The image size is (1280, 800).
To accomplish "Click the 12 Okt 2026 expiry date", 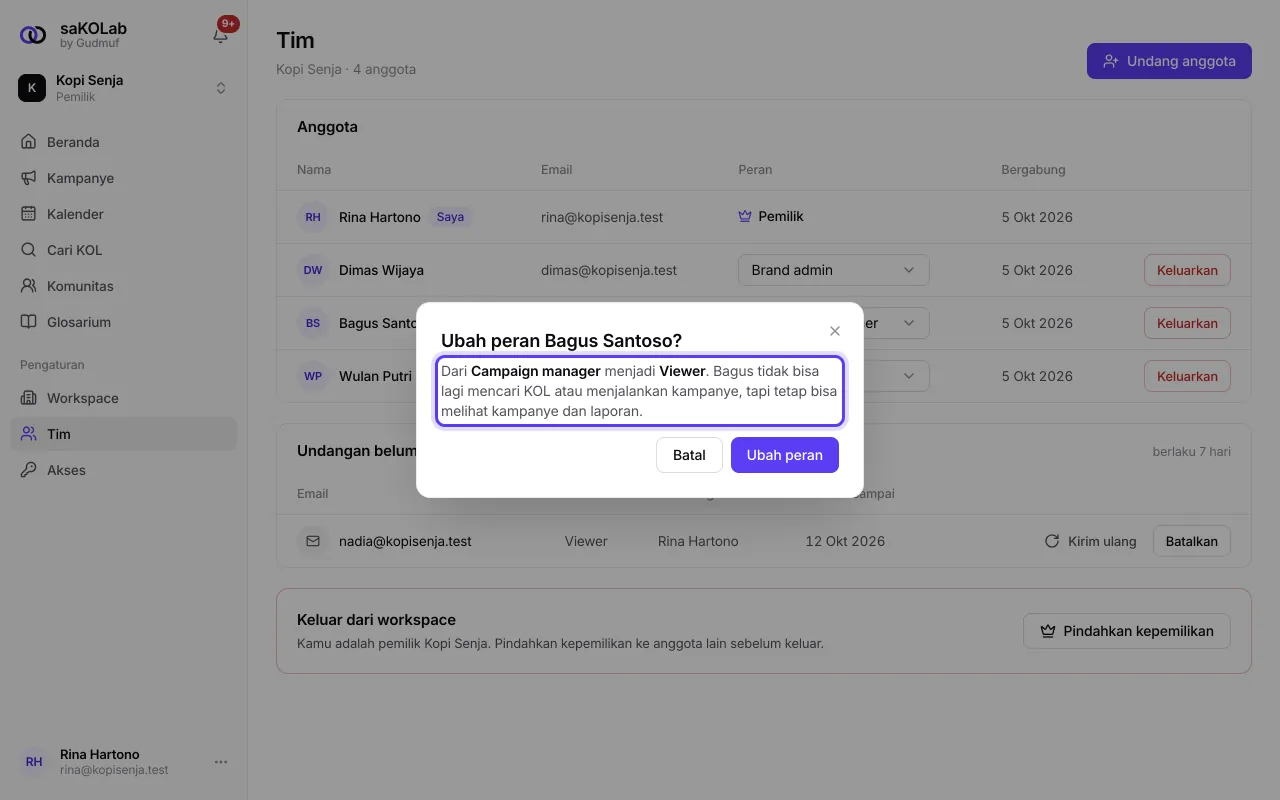I will pyautogui.click(x=845, y=541).
